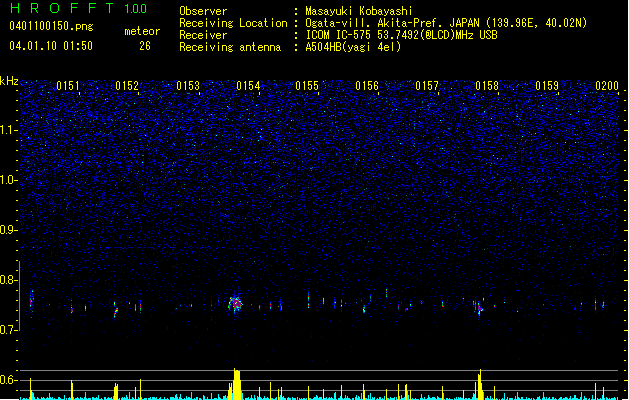Click the 0159 time marker
629x400 pixels.
547,86
